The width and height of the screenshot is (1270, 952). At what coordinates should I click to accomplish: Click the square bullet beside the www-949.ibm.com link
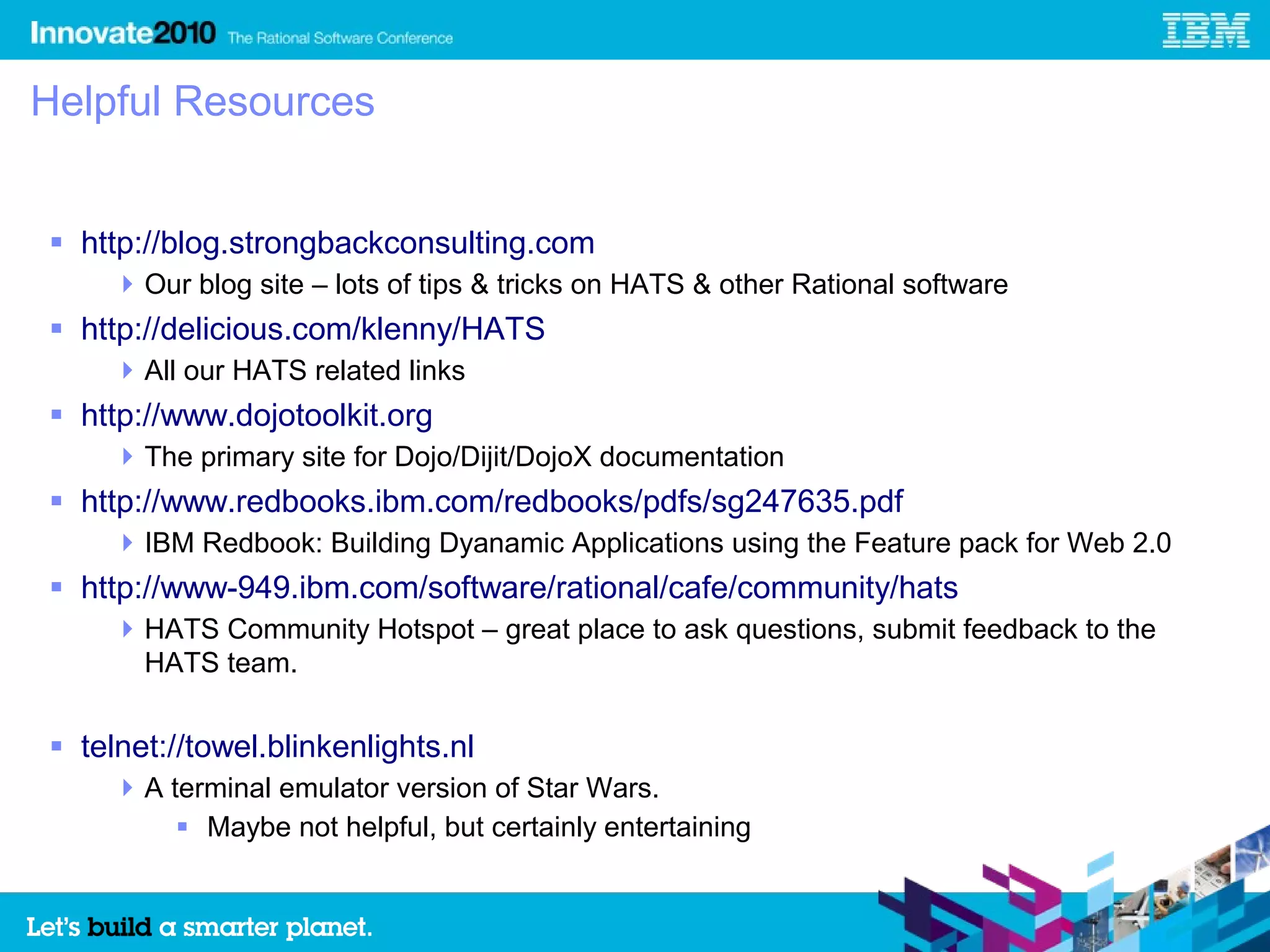[56, 587]
